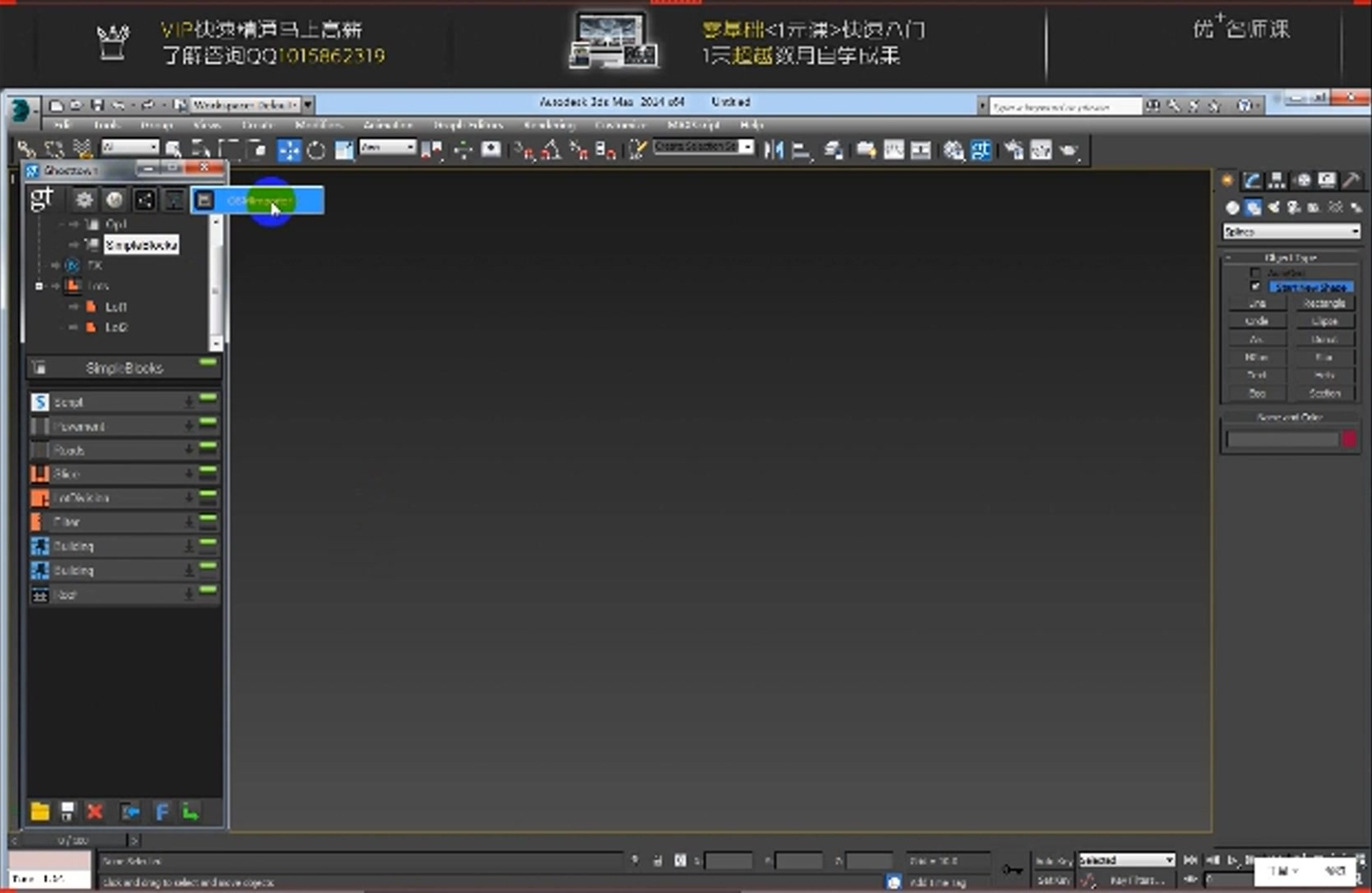Viewport: 1372px width, 893px height.
Task: Select the Cameras category icon
Action: point(1293,208)
